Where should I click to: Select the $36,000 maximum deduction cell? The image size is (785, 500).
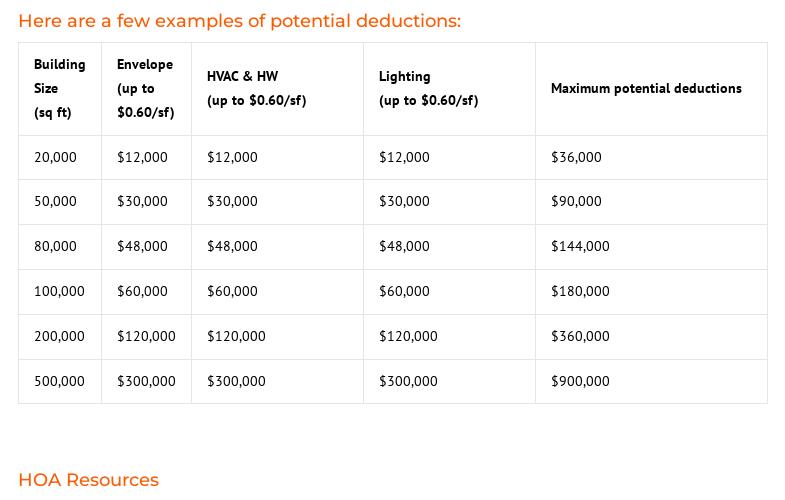tap(651, 157)
